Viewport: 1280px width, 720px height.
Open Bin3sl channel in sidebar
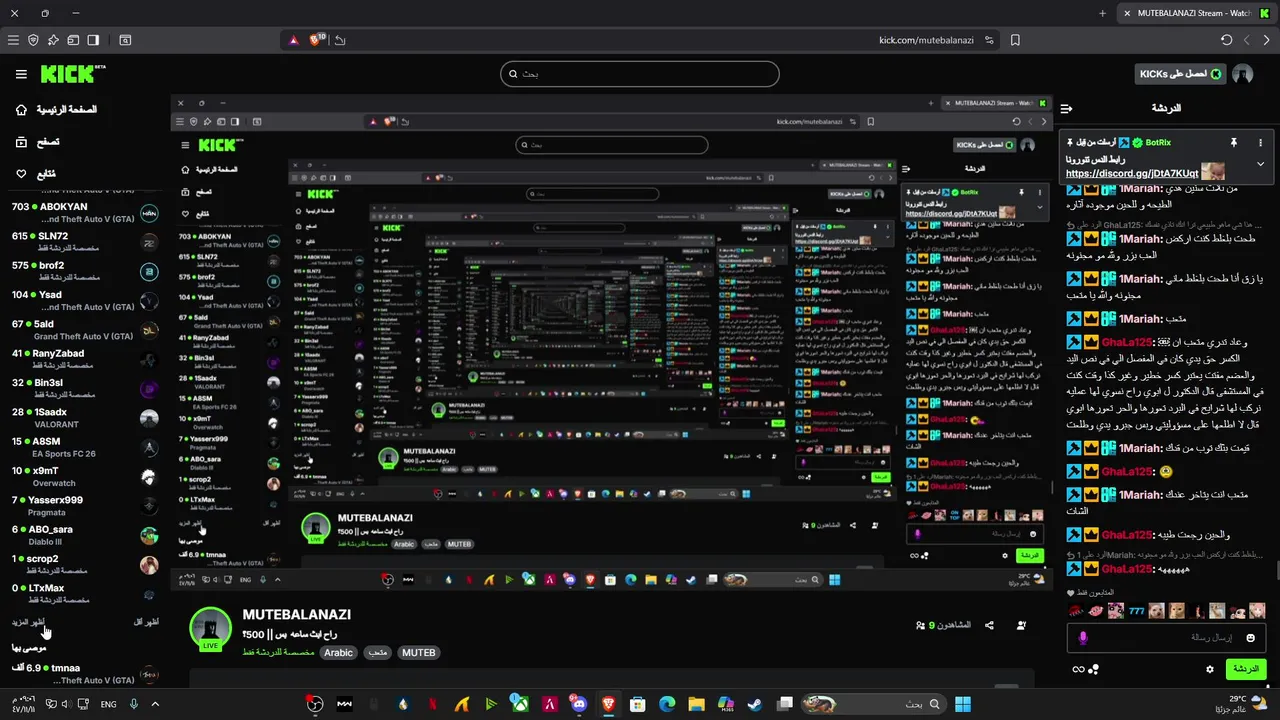[85, 388]
